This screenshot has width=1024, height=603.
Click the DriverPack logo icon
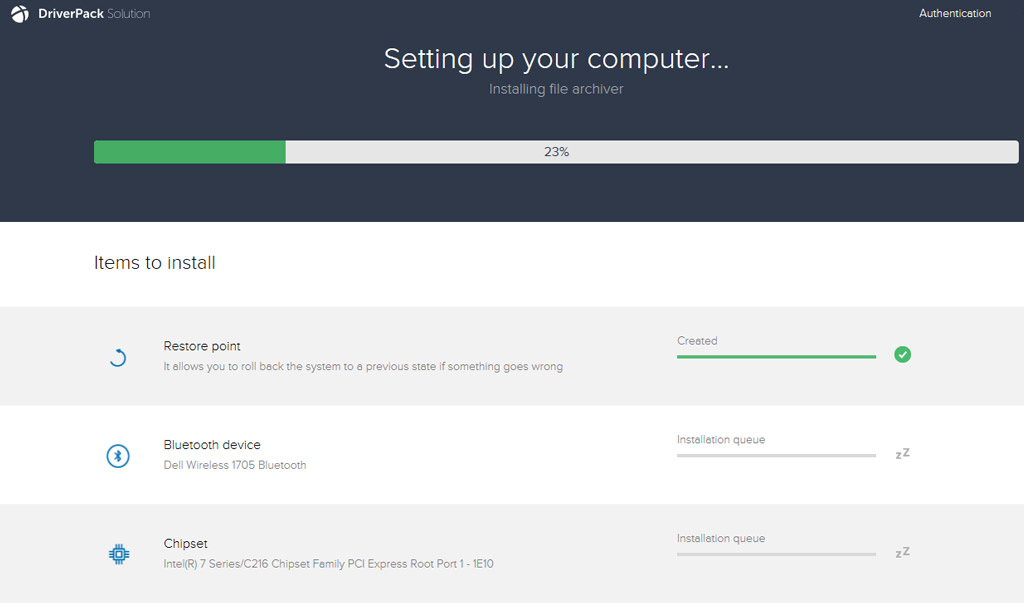[x=20, y=14]
